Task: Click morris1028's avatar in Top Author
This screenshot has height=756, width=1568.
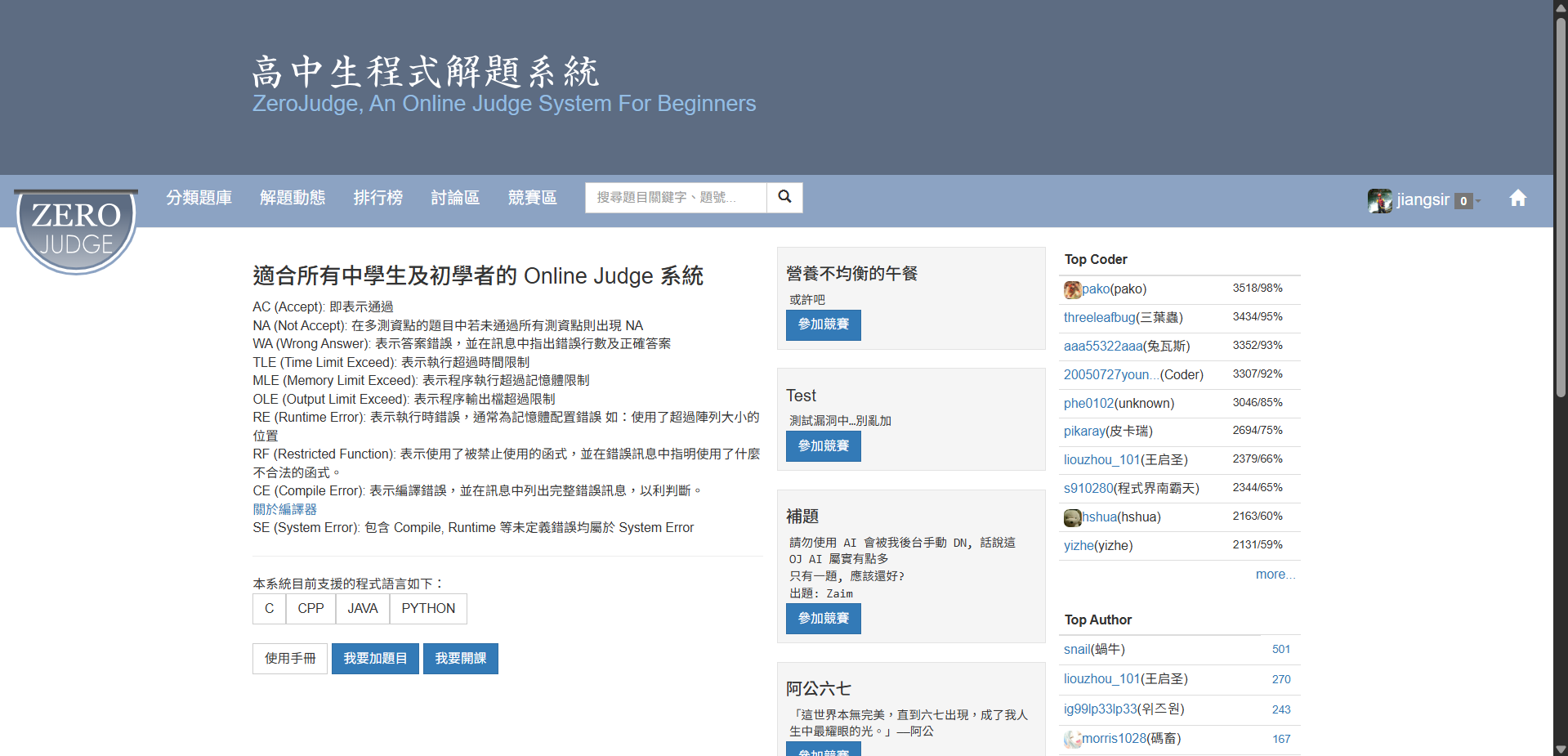Action: [x=1072, y=739]
